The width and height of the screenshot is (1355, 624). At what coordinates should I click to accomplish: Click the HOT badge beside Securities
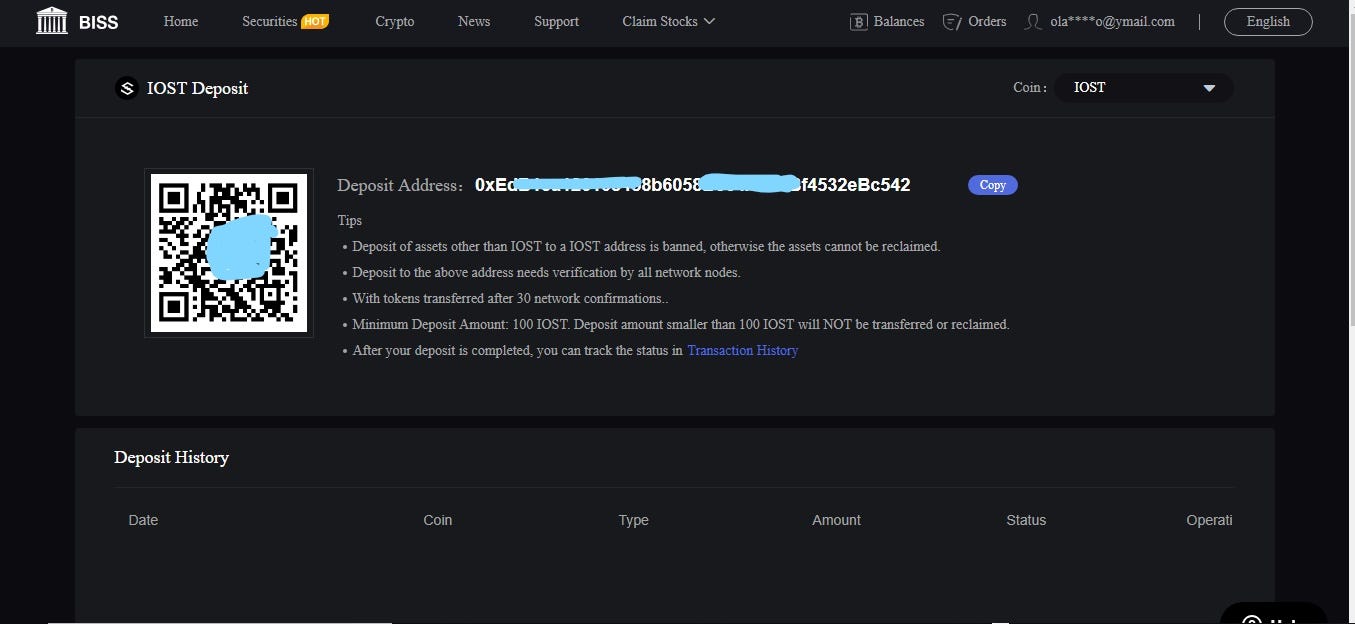click(315, 21)
